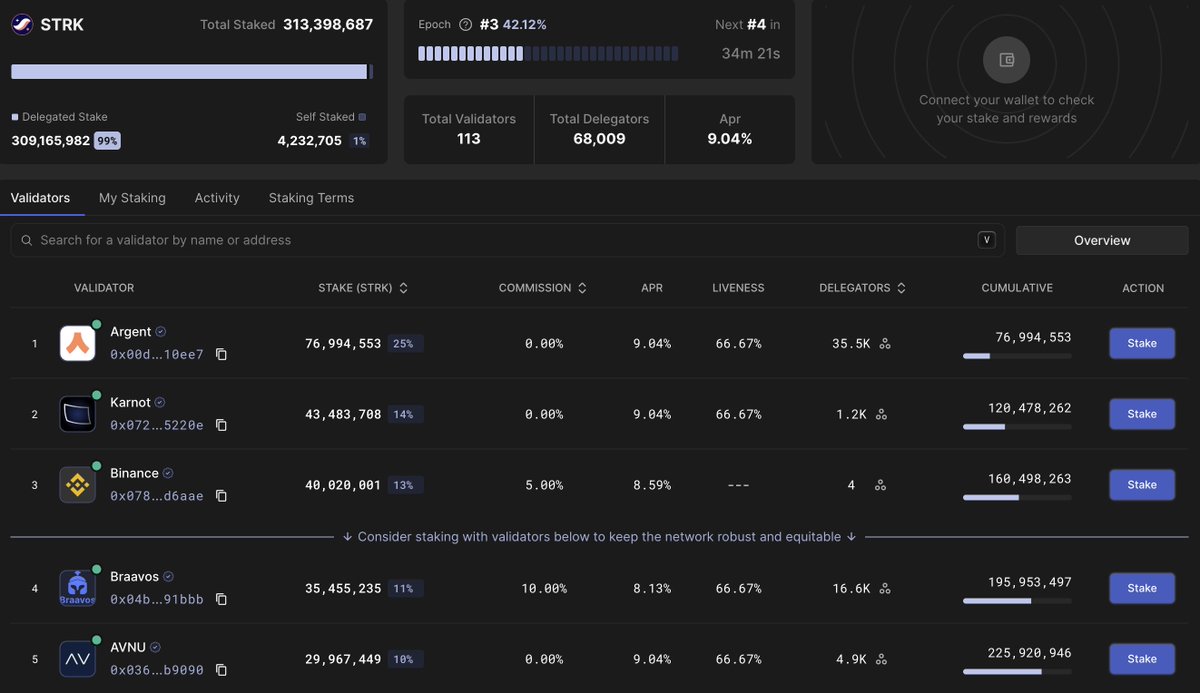
Task: Sort by the COMMISSION column
Action: click(543, 288)
